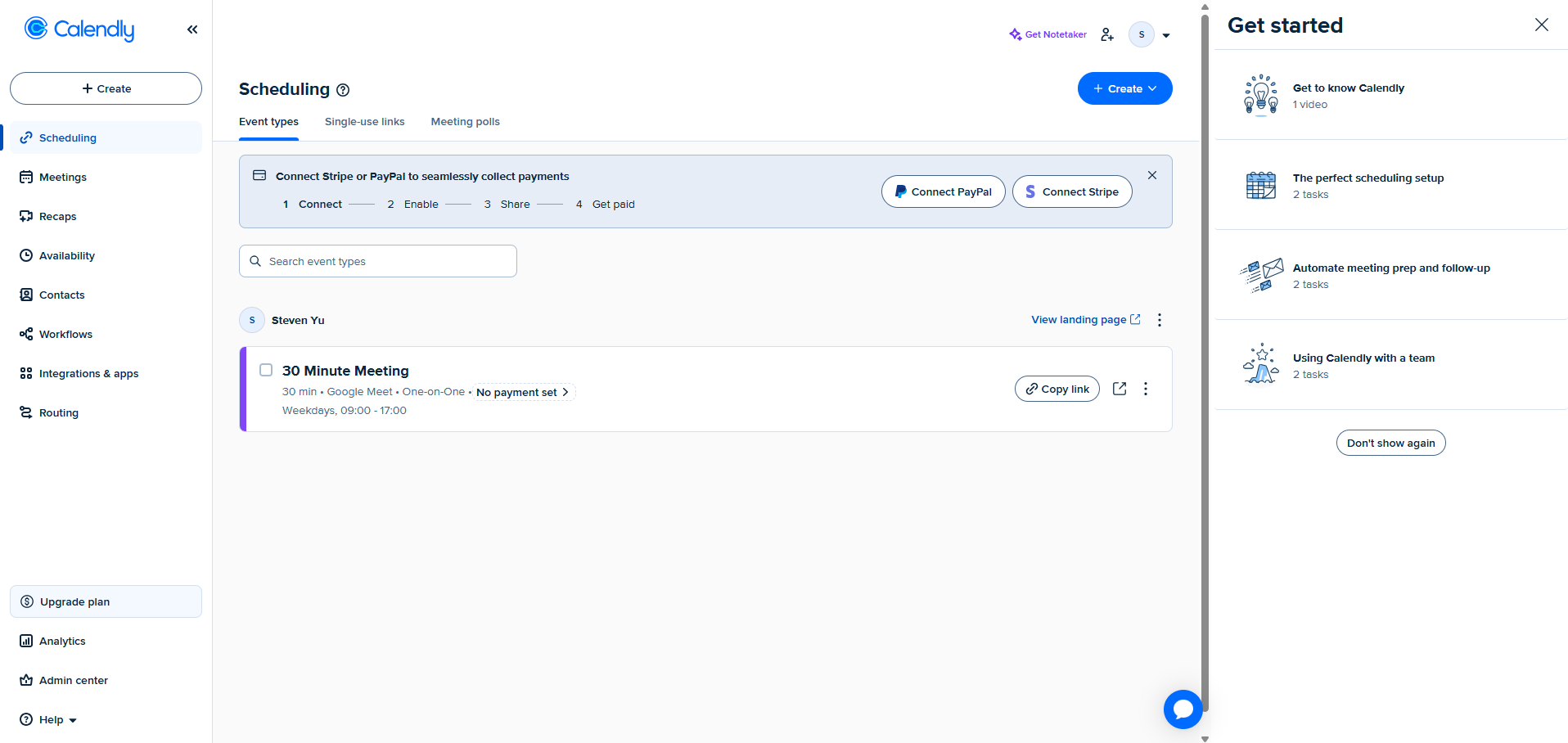Click the Scheduling help question-mark icon

point(343,90)
